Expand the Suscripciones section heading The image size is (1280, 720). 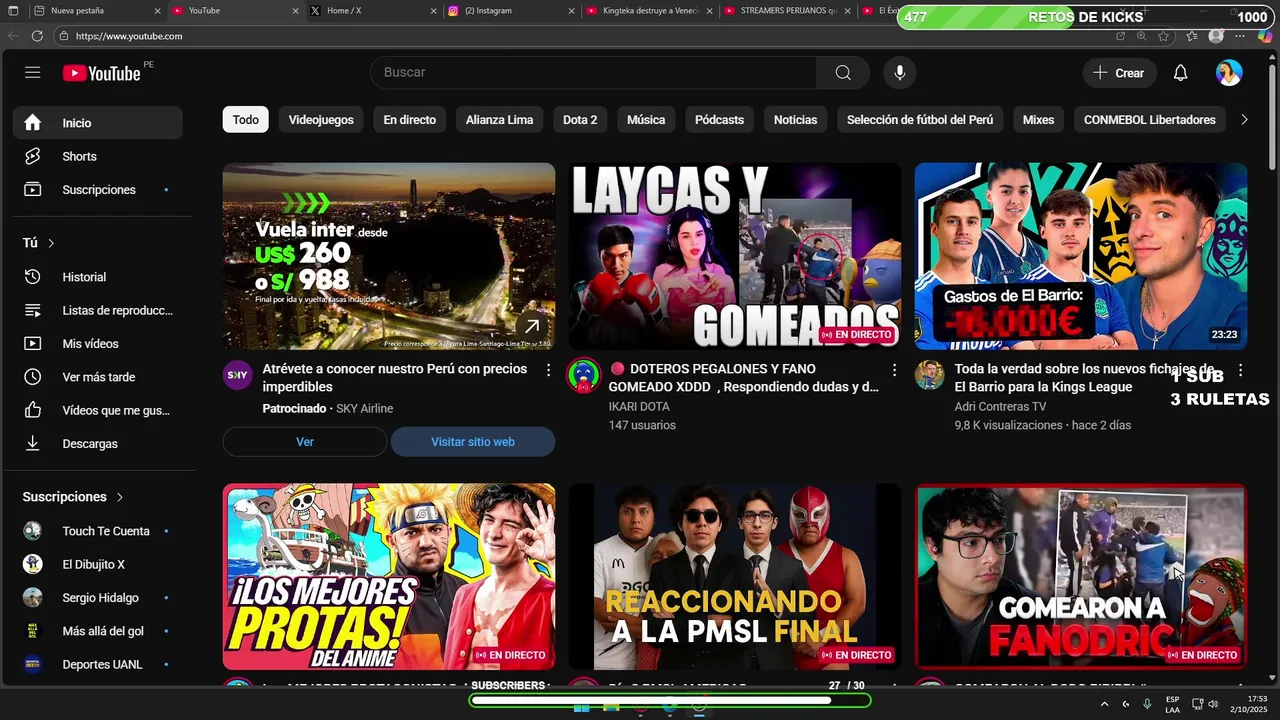tap(73, 497)
